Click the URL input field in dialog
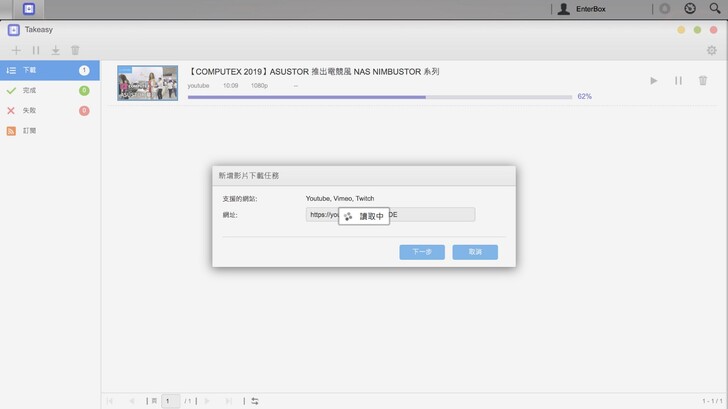The height and width of the screenshot is (409, 728). tap(390, 214)
